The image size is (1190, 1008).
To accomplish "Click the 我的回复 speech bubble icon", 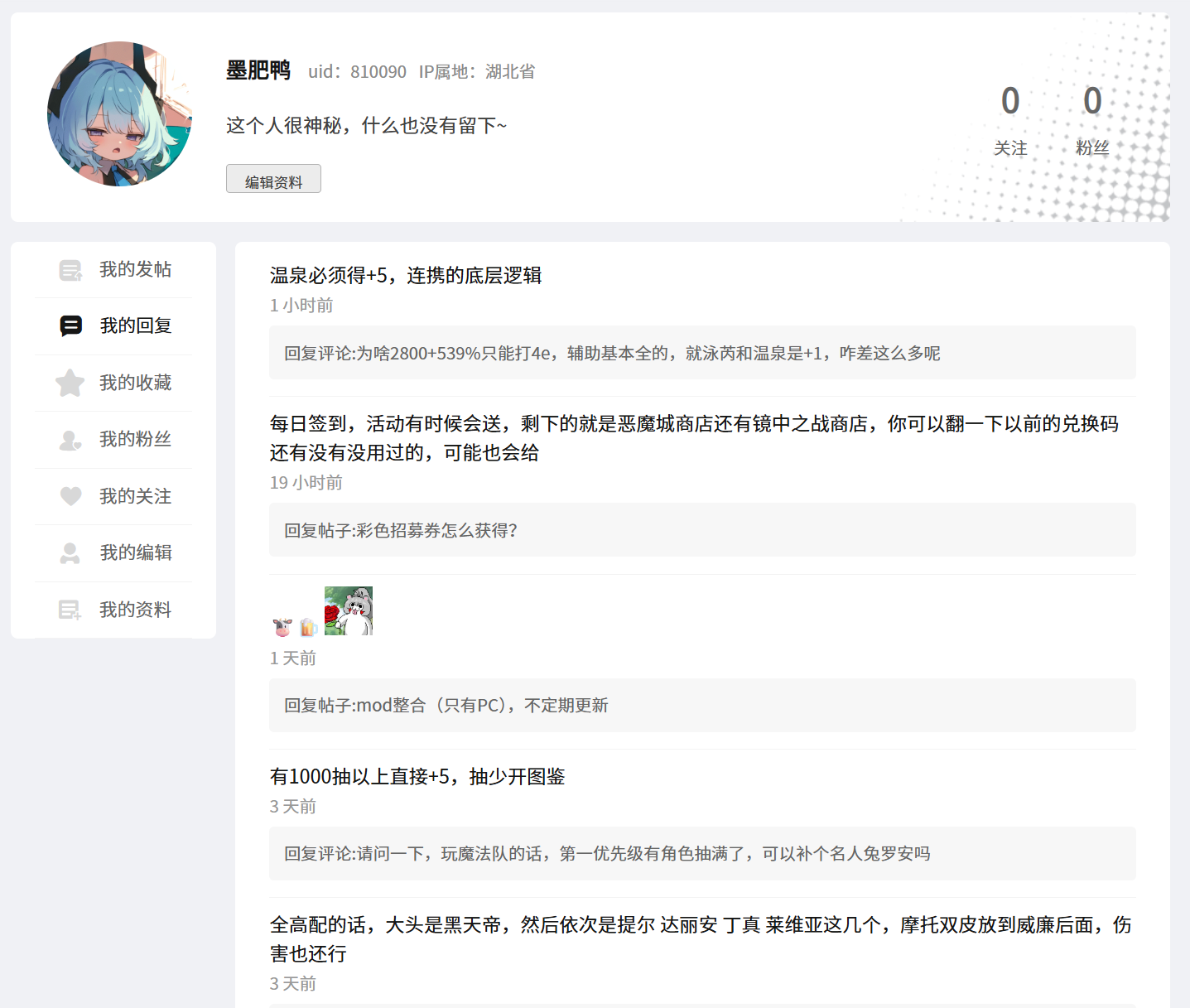I will pos(70,326).
